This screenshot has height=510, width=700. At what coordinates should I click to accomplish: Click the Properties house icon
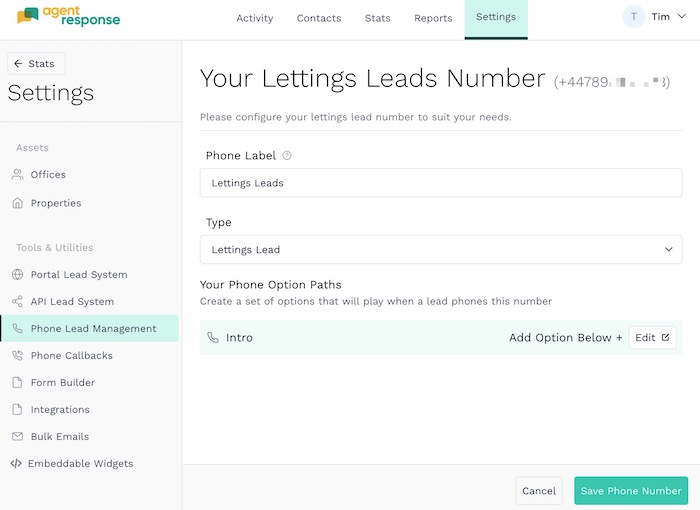pos(17,203)
